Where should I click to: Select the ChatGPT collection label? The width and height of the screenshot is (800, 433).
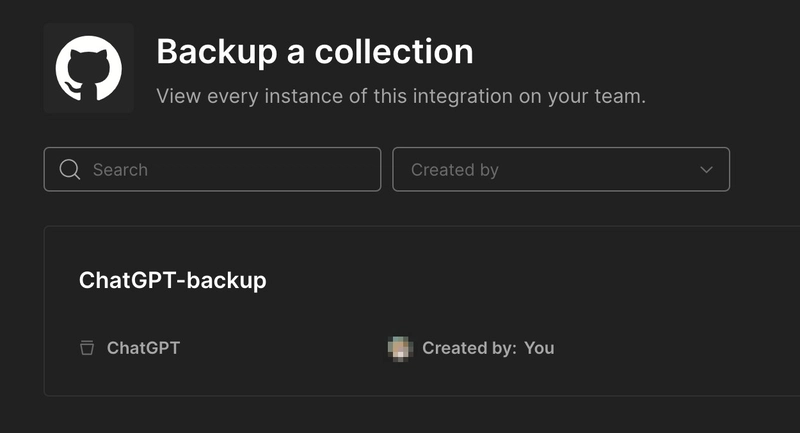(143, 348)
